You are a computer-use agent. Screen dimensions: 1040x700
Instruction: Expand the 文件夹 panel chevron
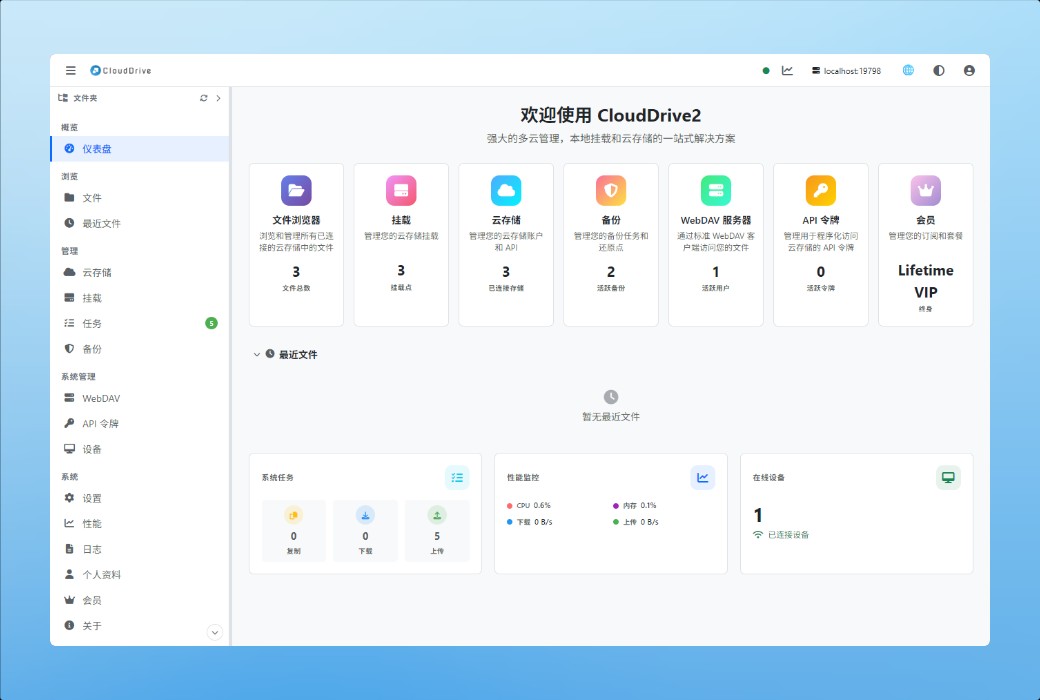pyautogui.click(x=218, y=98)
